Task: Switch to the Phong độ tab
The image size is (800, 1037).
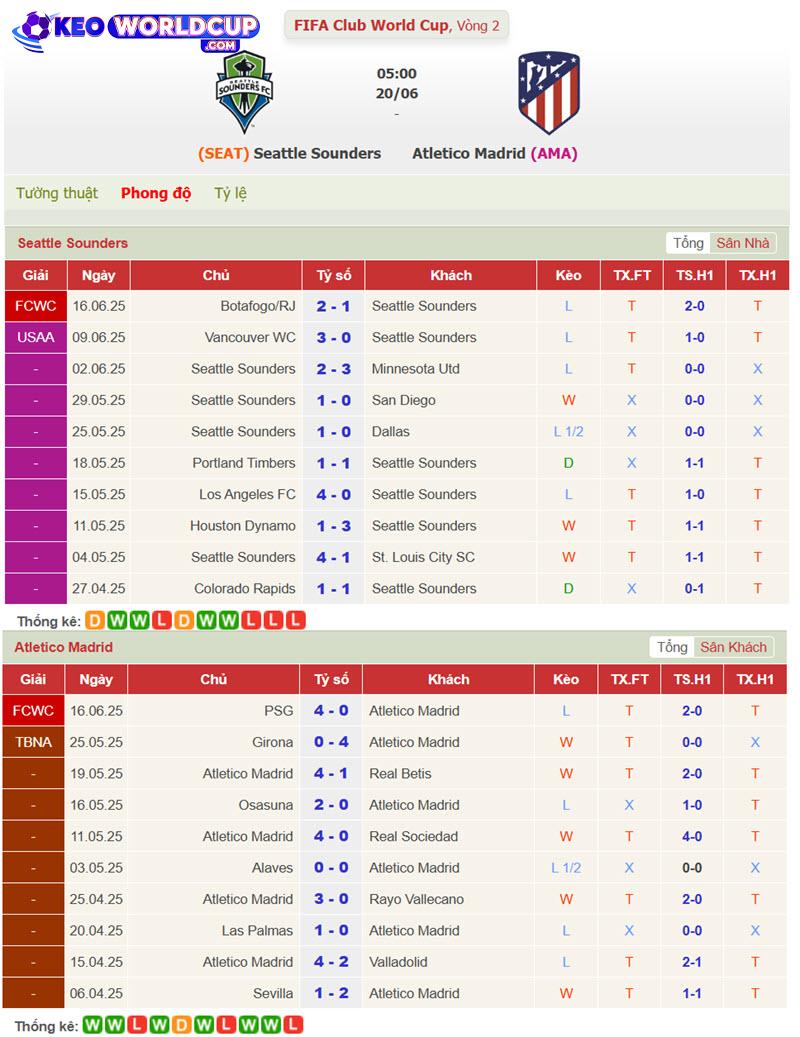Action: (x=156, y=193)
